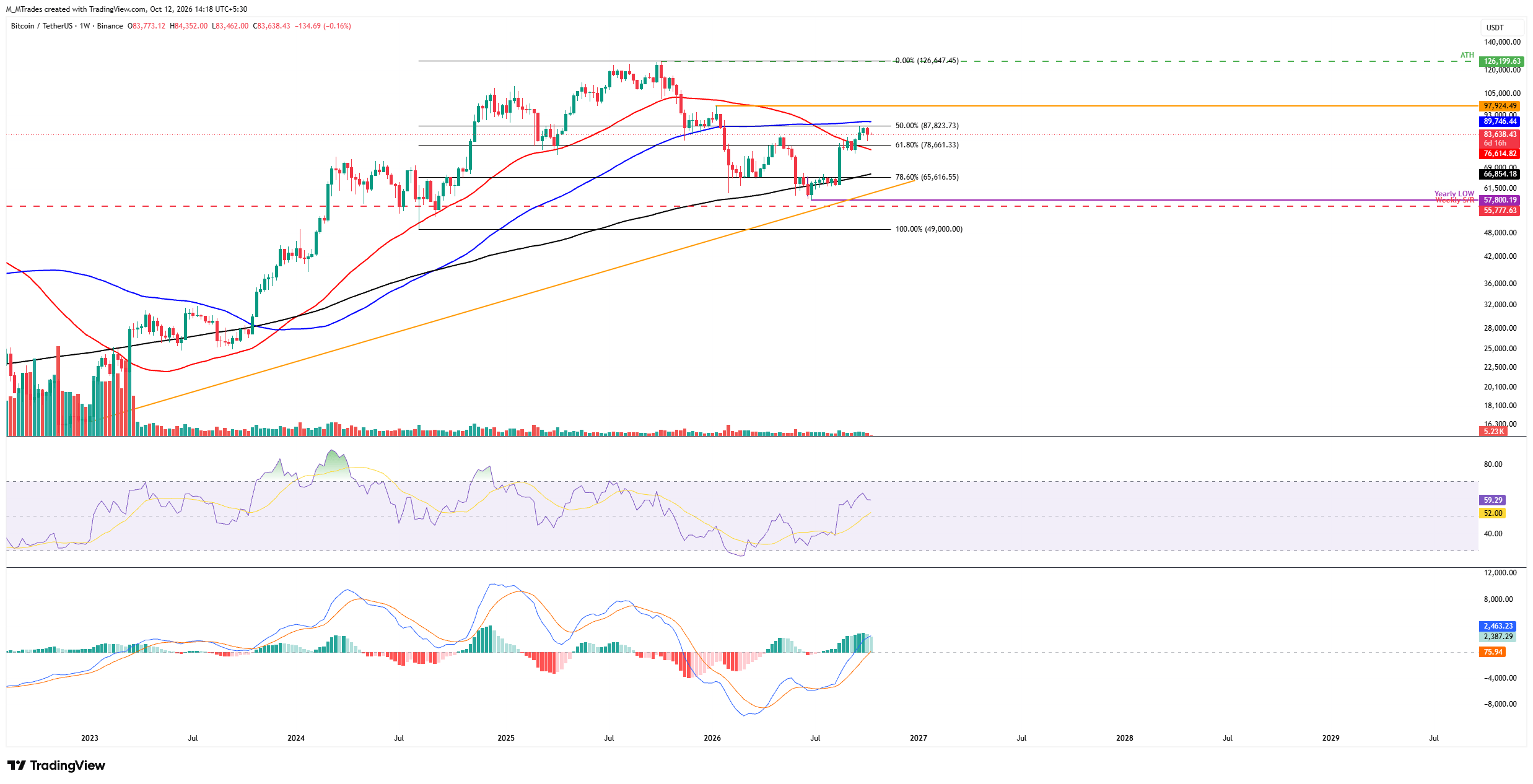Click the MACD value label 2,463.23
The image size is (1533, 784).
(x=1497, y=626)
